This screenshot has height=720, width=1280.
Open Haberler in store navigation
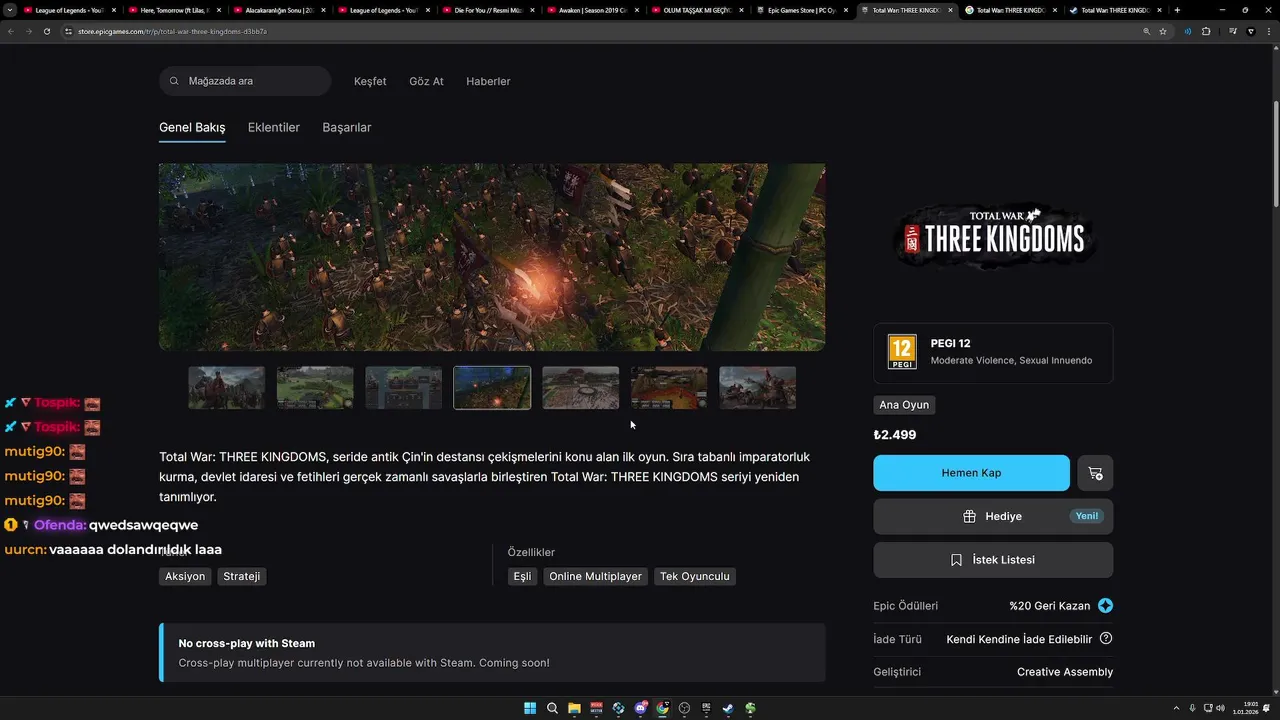(x=488, y=81)
